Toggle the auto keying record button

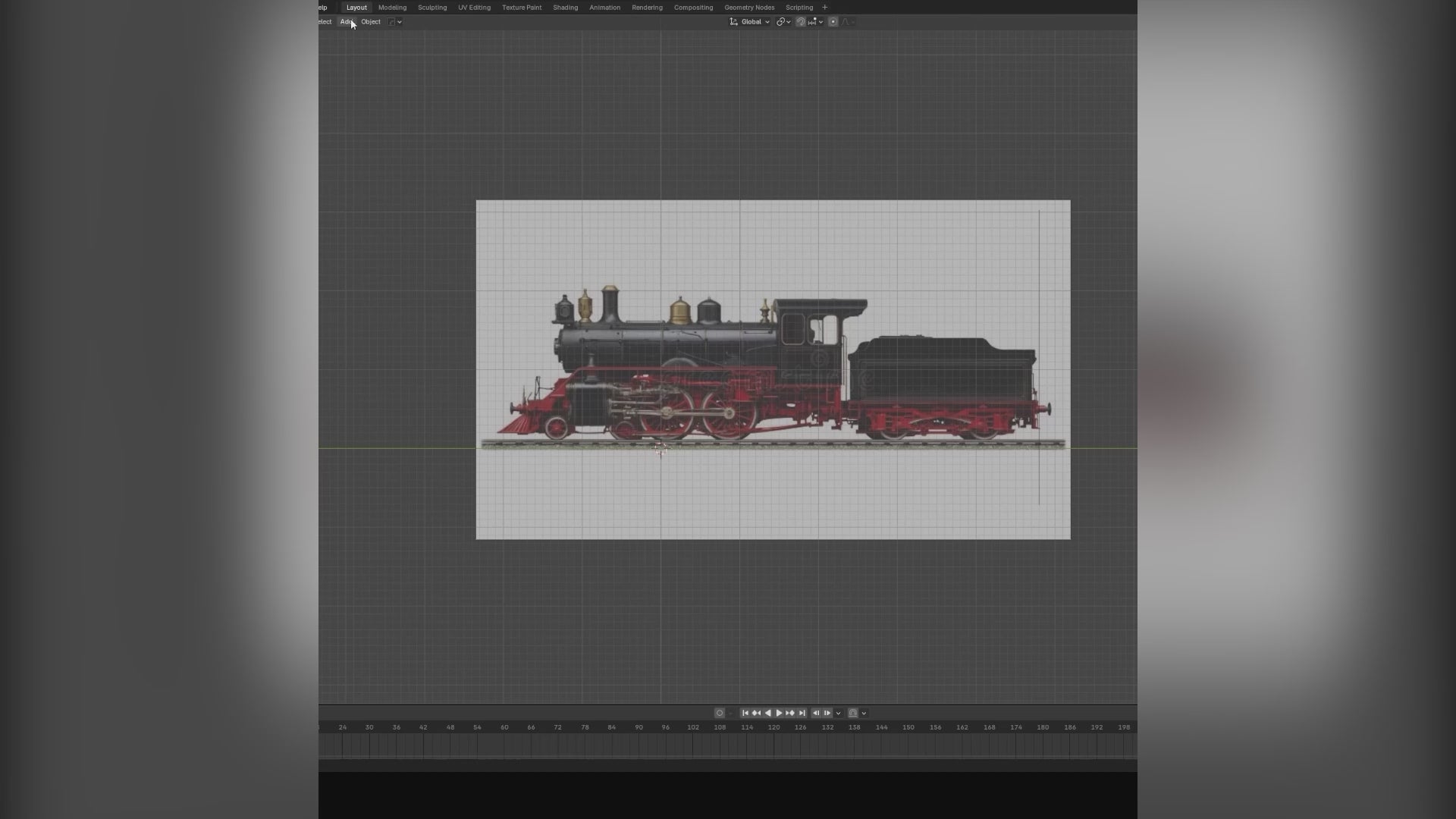719,713
